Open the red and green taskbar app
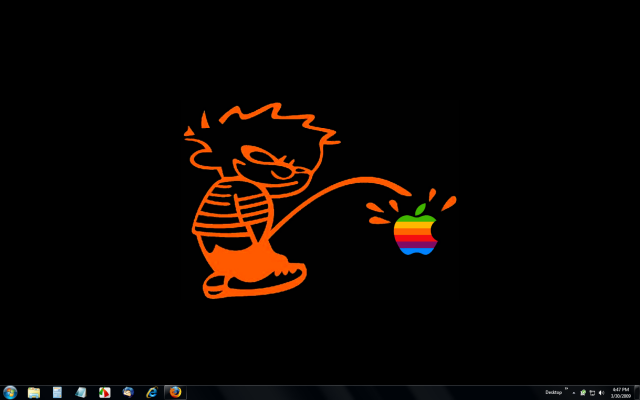 click(x=104, y=393)
